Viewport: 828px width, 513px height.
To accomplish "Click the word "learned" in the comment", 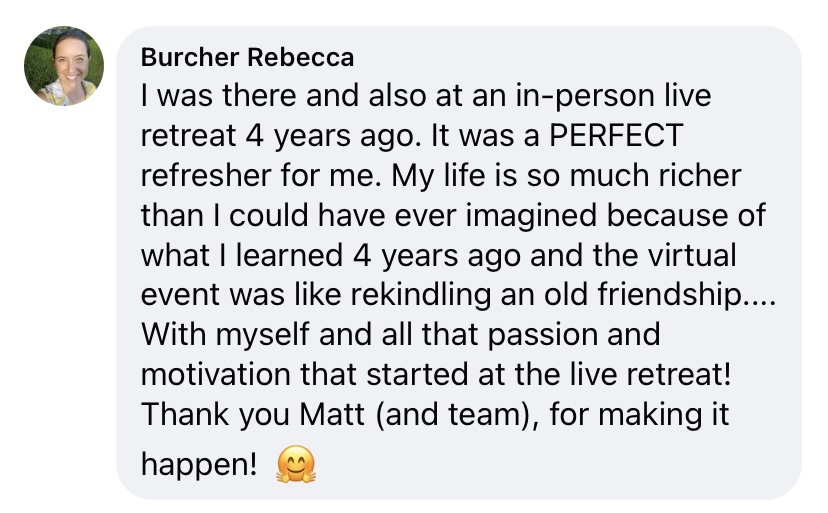I will point(291,255).
